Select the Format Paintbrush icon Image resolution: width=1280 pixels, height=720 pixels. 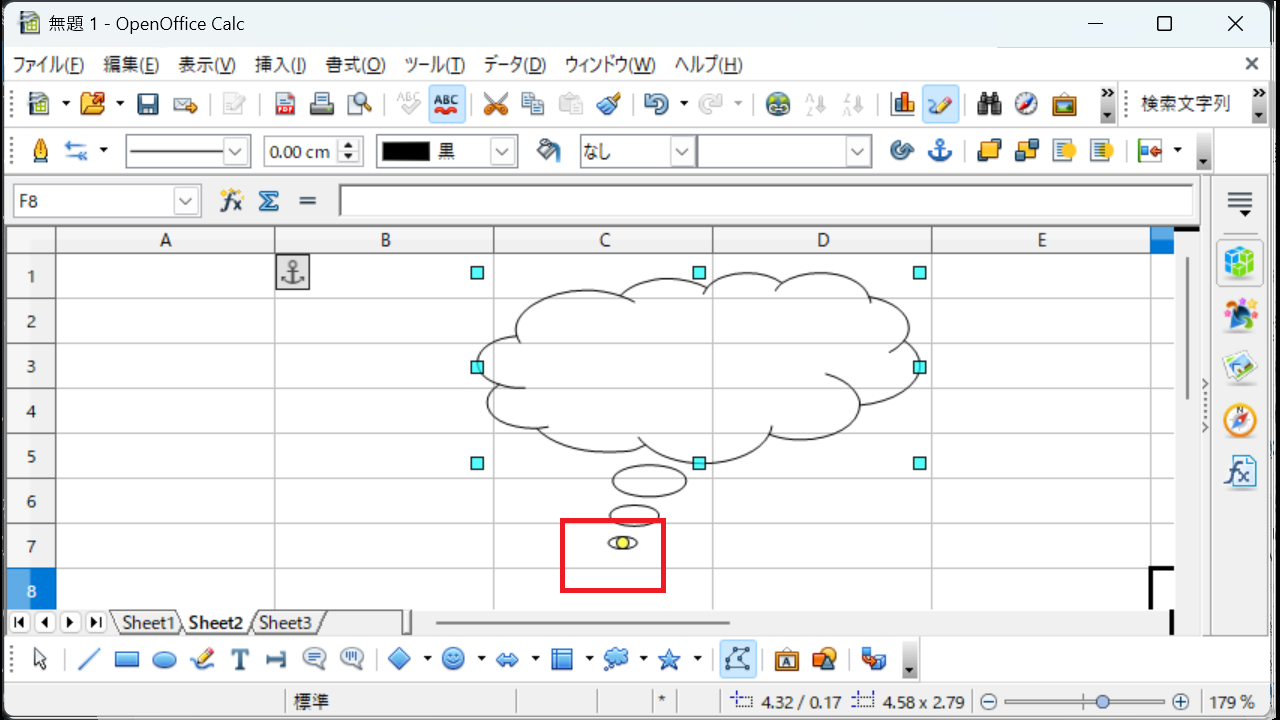(x=609, y=103)
